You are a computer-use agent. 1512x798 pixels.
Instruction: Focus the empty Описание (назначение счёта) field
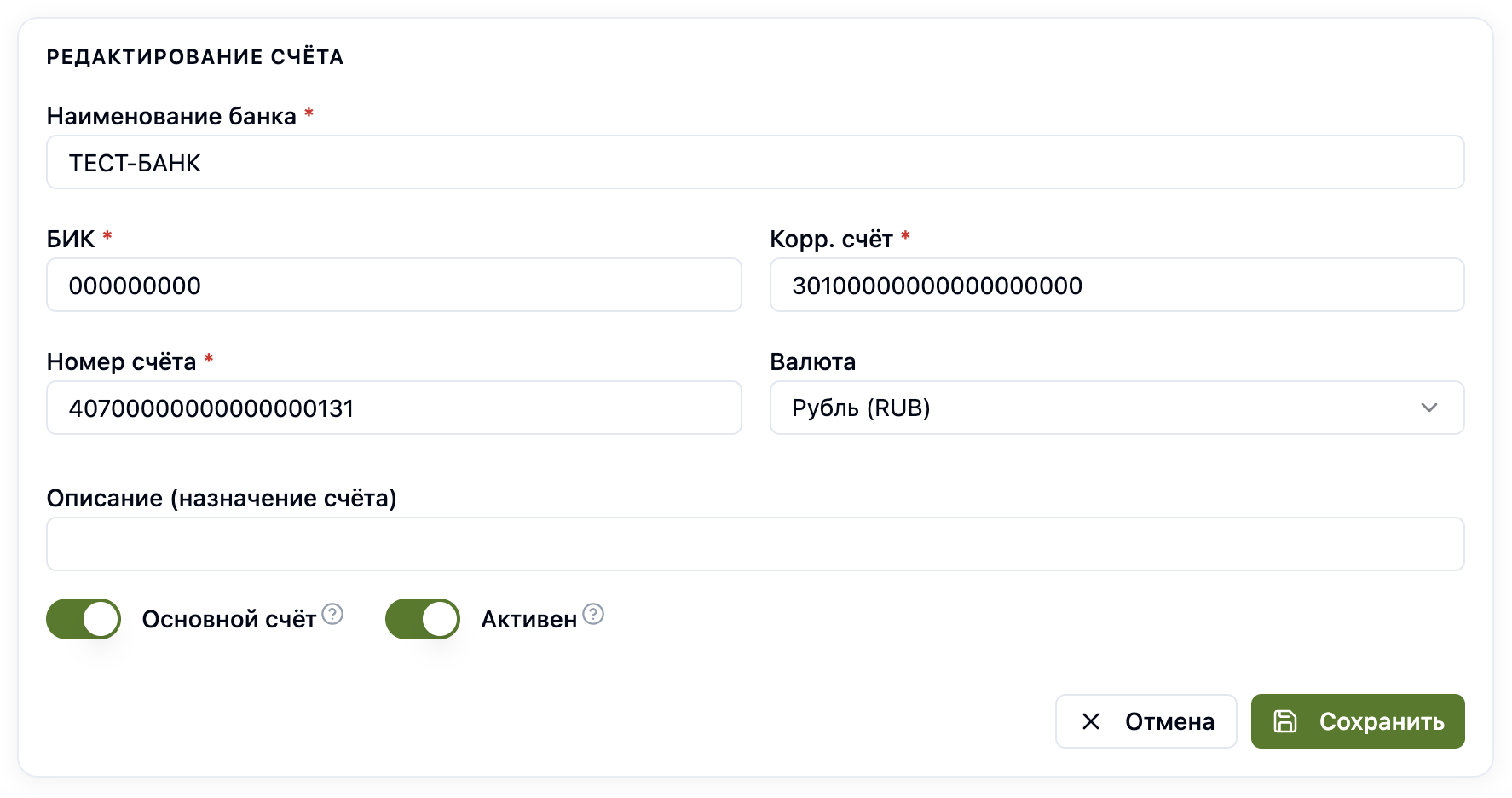coord(755,544)
